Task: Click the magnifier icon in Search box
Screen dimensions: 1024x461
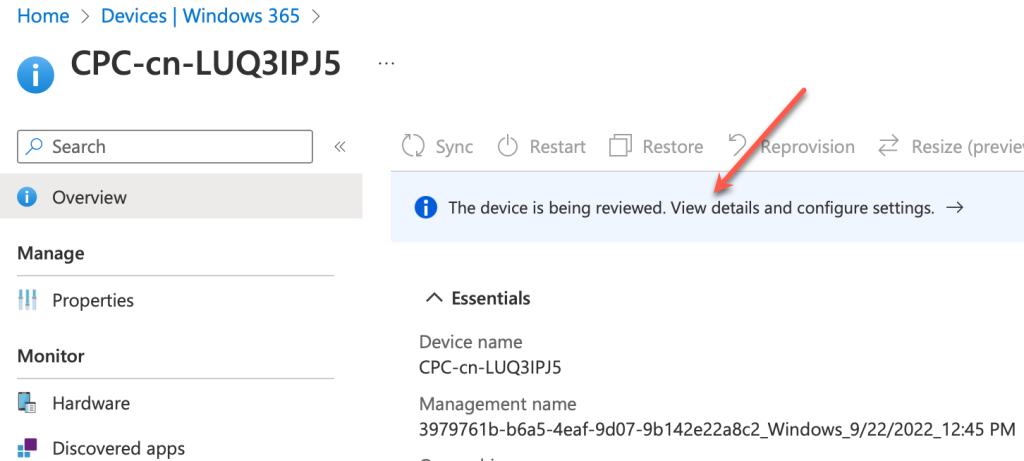Action: 34,147
